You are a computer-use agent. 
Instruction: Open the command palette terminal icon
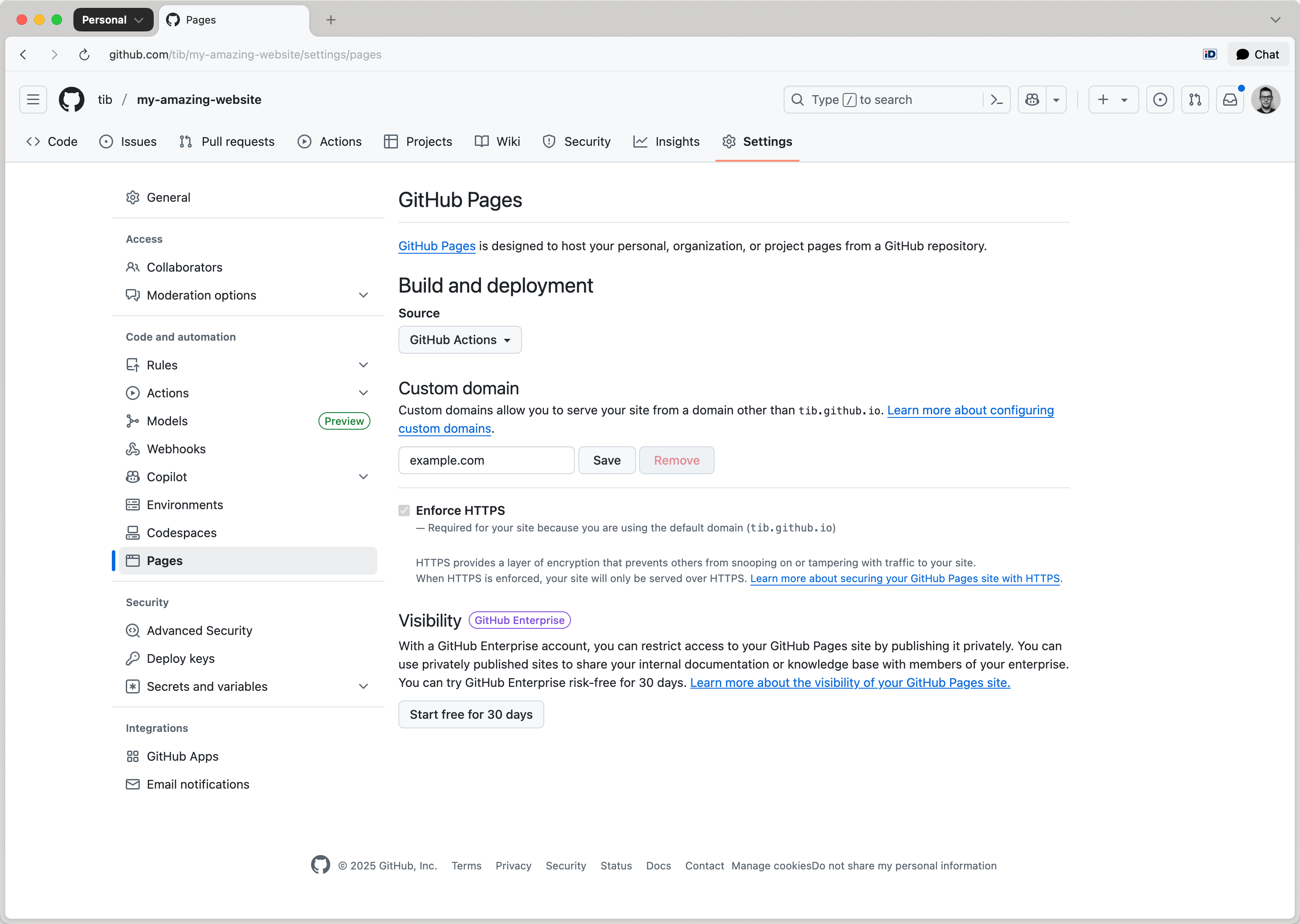(997, 100)
